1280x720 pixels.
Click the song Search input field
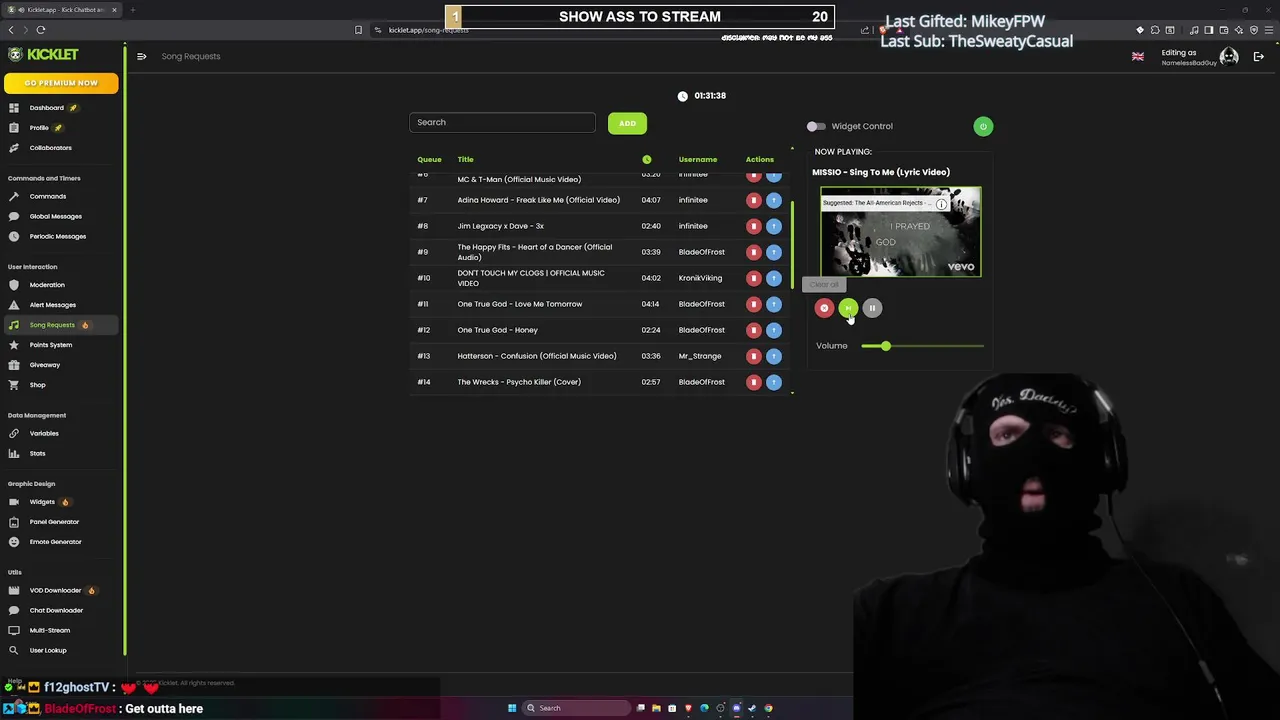coord(502,122)
